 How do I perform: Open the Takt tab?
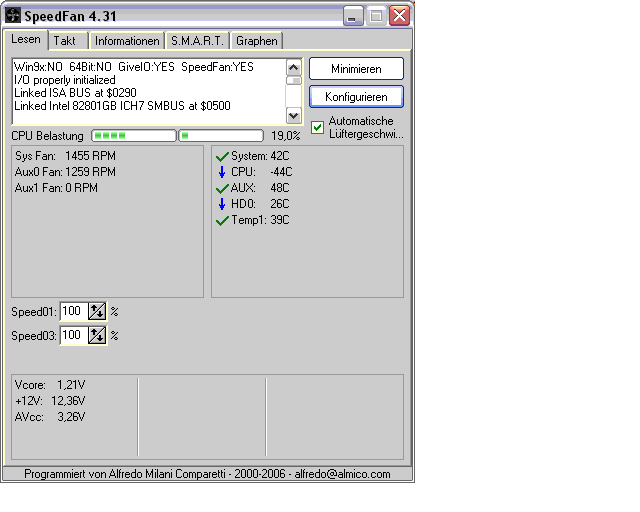[x=69, y=41]
